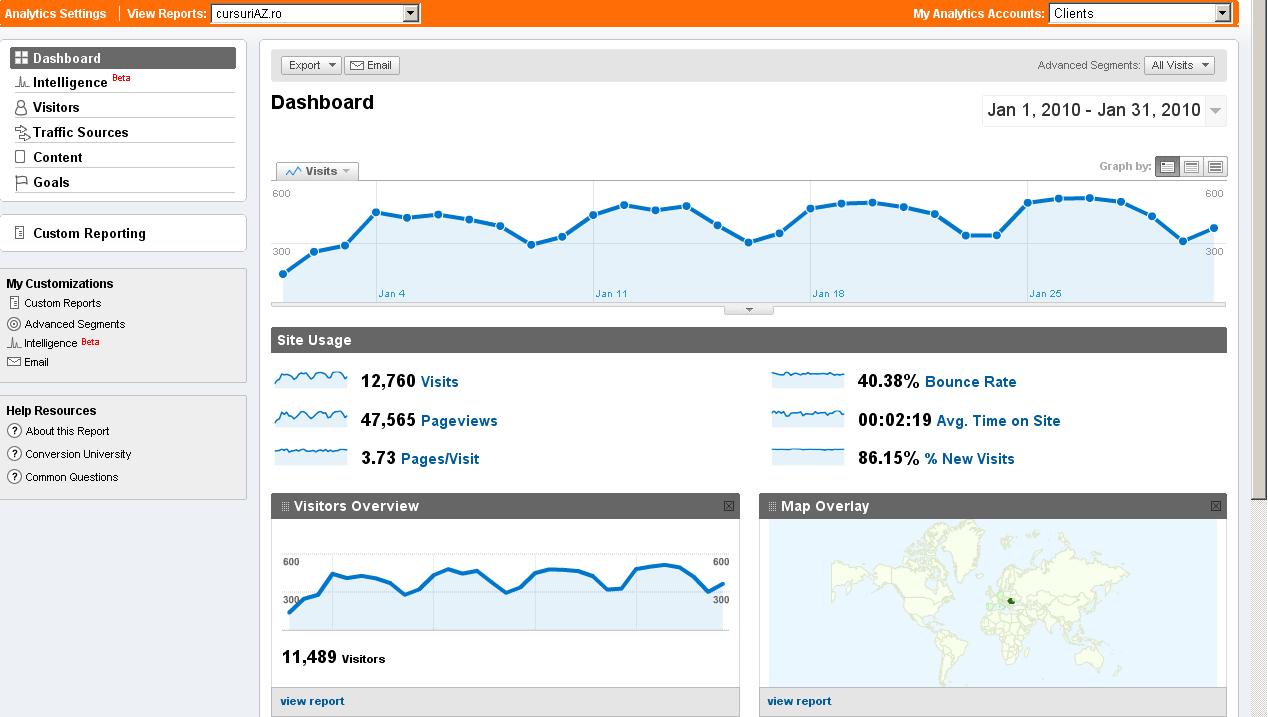Screen dimensions: 1268x717
Task: Expand the All Visits segments dropdown
Action: coord(1179,65)
